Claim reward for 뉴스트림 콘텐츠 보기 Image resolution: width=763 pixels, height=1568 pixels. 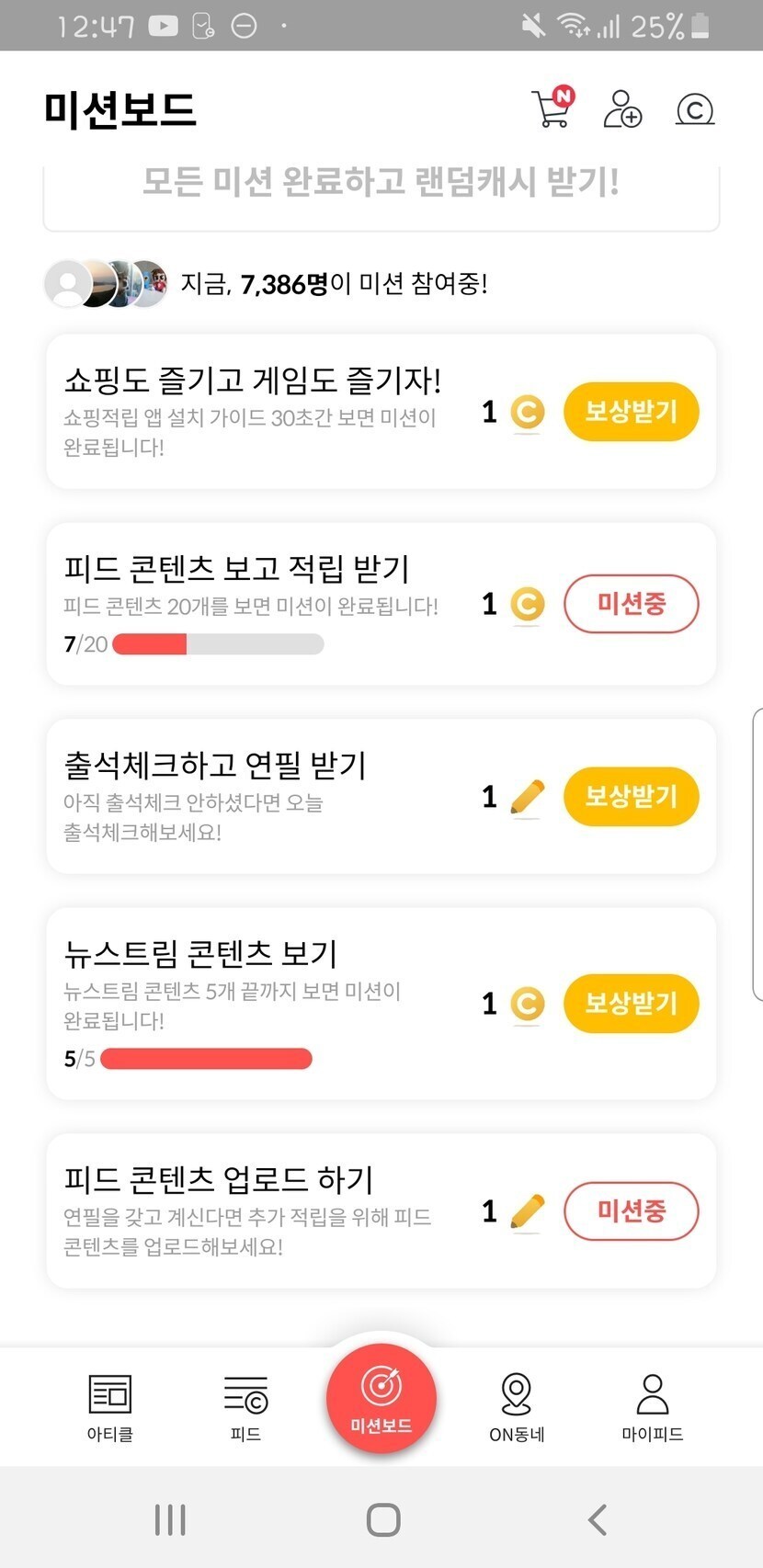631,1004
